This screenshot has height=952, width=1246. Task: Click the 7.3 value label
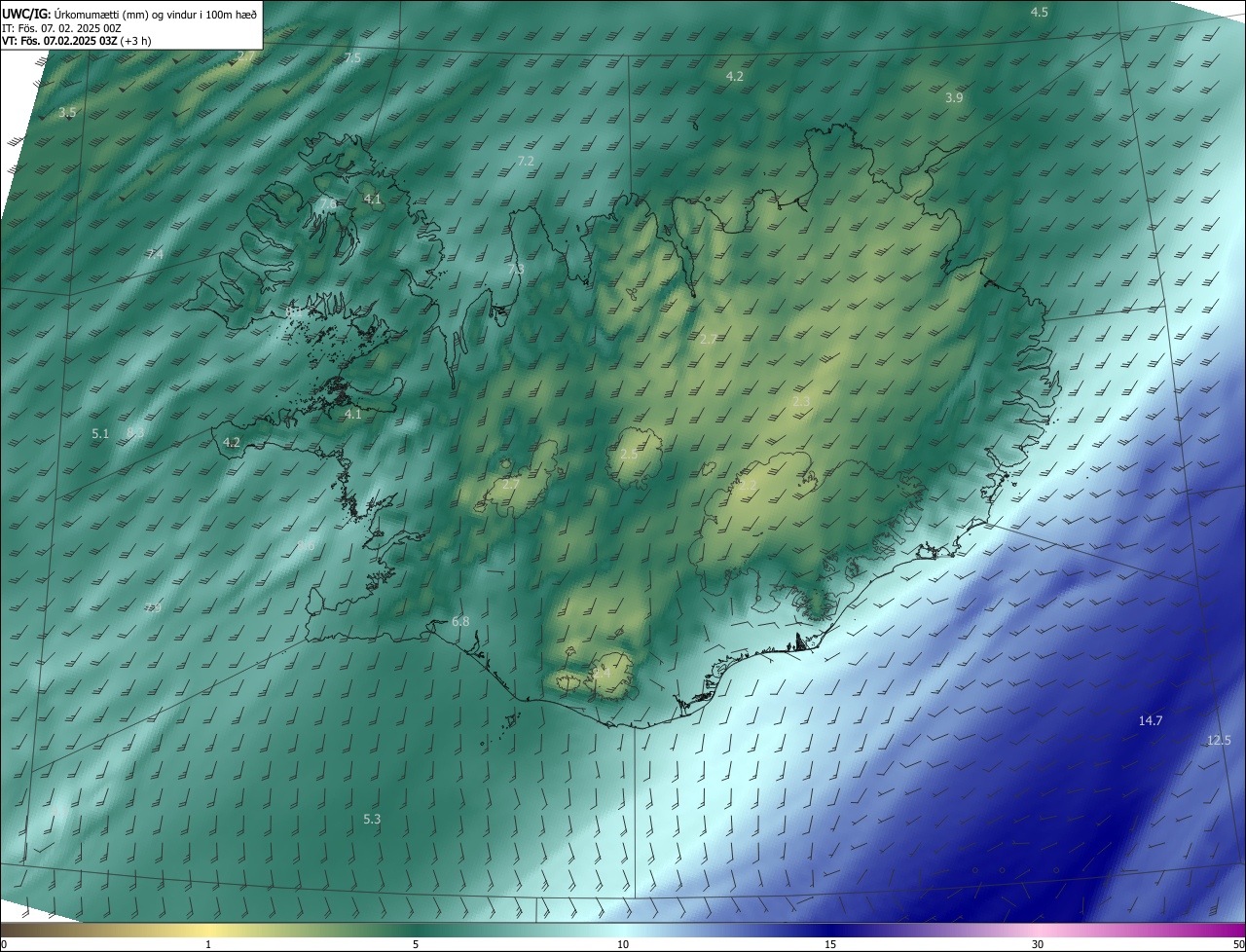516,270
